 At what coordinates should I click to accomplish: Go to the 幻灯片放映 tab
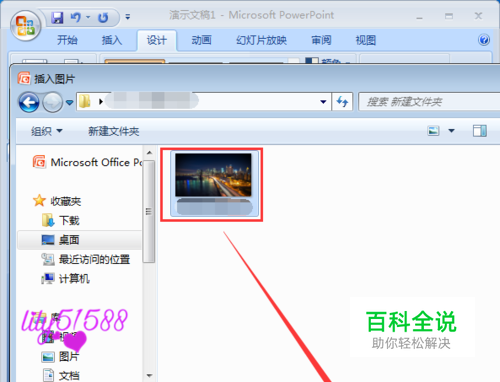(x=261, y=40)
